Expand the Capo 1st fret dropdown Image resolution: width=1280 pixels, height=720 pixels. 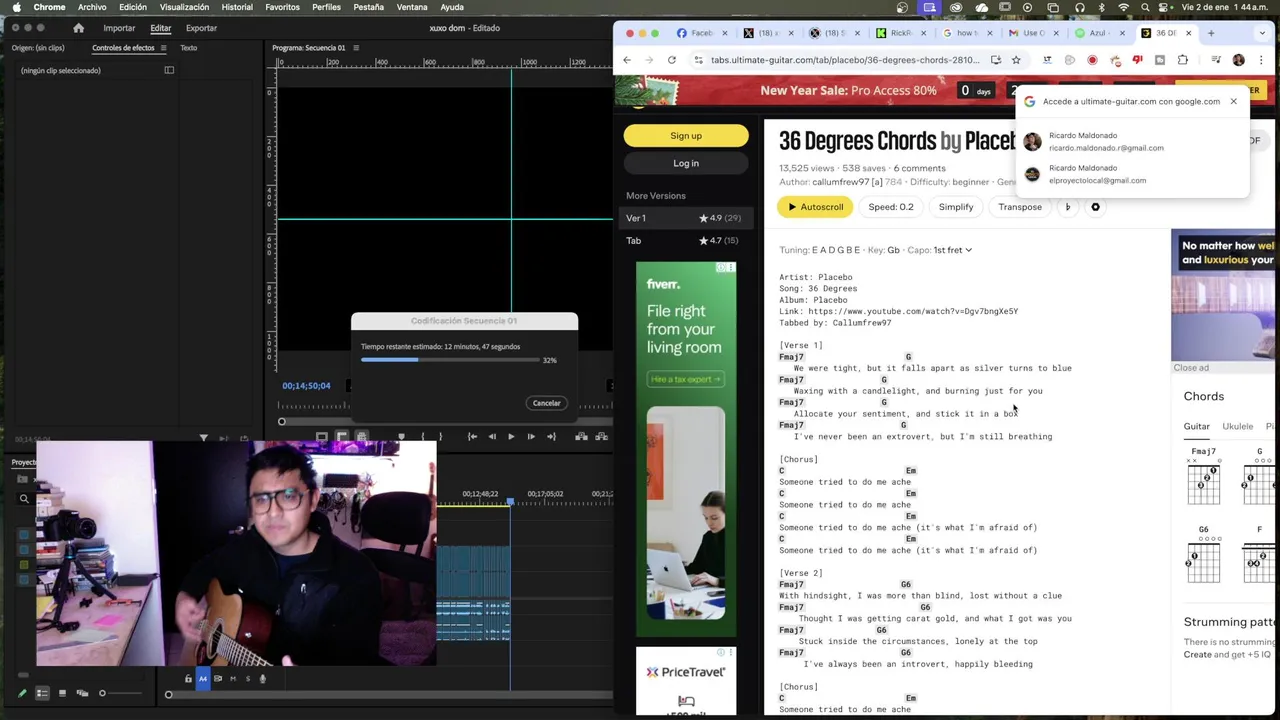click(x=952, y=250)
